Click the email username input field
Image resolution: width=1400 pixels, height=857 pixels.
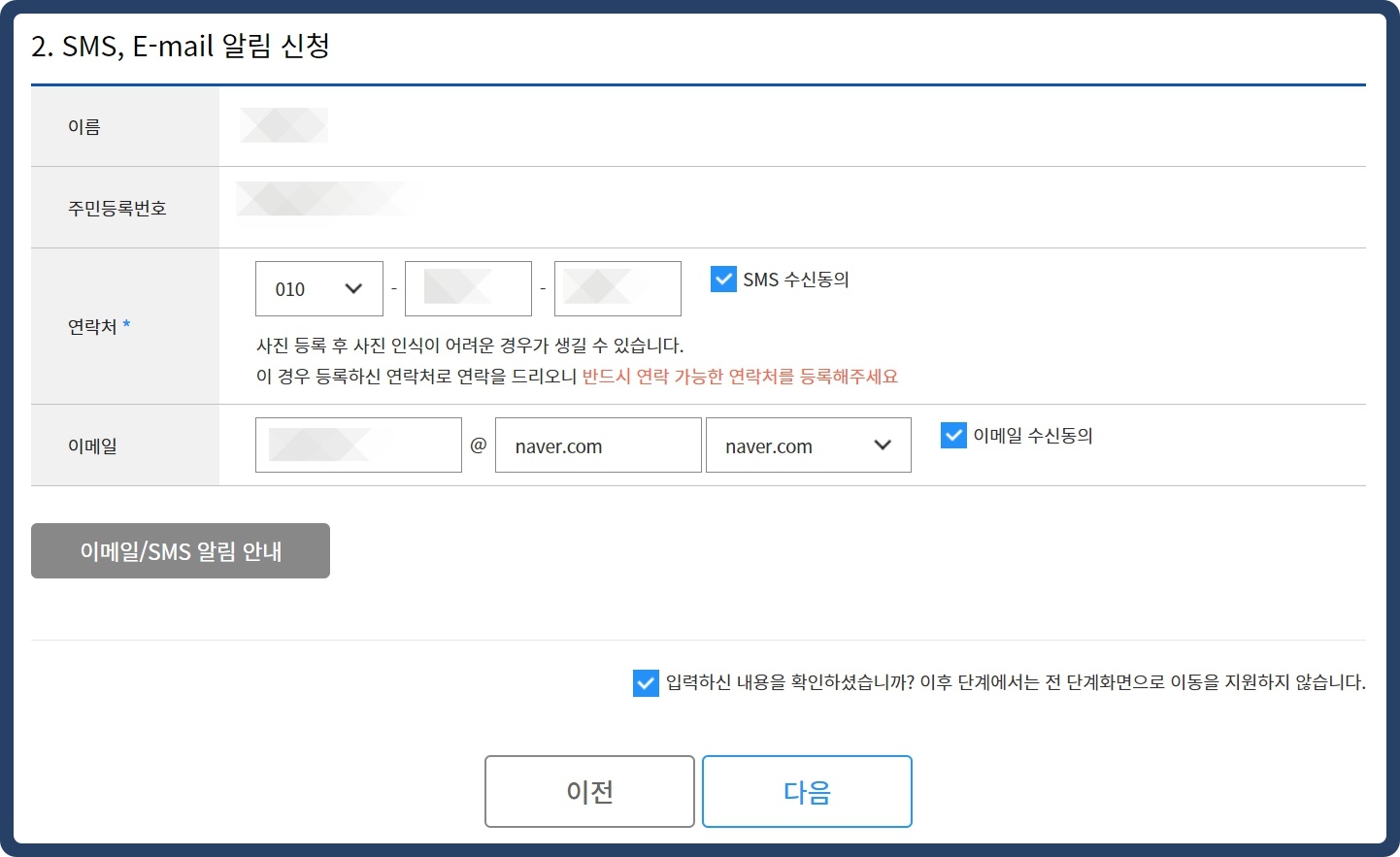(358, 445)
